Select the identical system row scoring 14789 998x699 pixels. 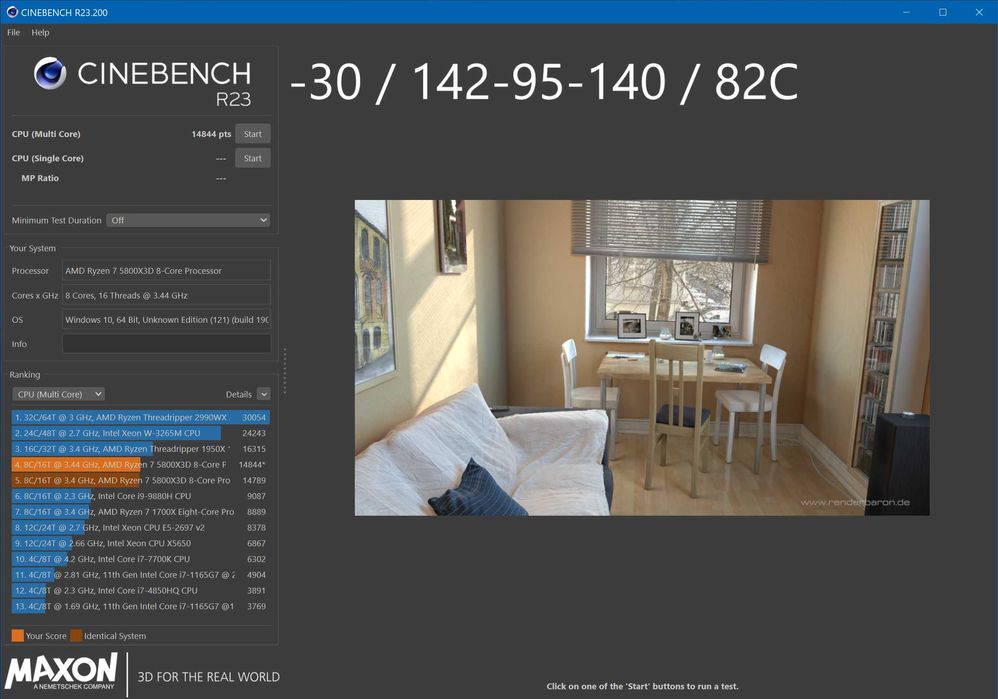(141, 481)
